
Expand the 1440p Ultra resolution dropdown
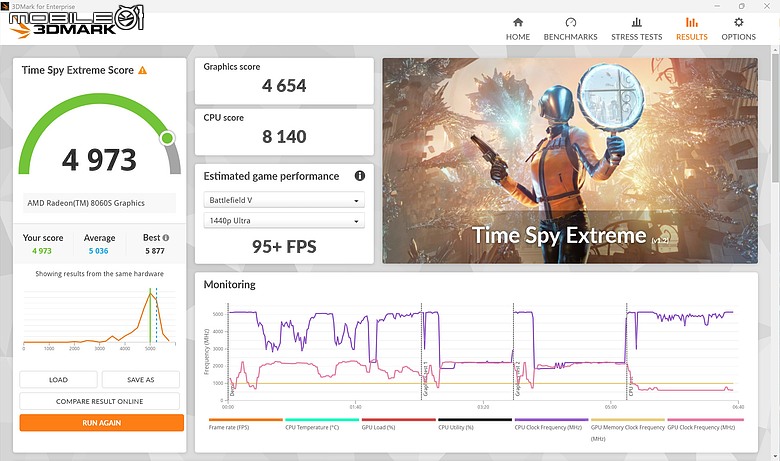coord(284,220)
